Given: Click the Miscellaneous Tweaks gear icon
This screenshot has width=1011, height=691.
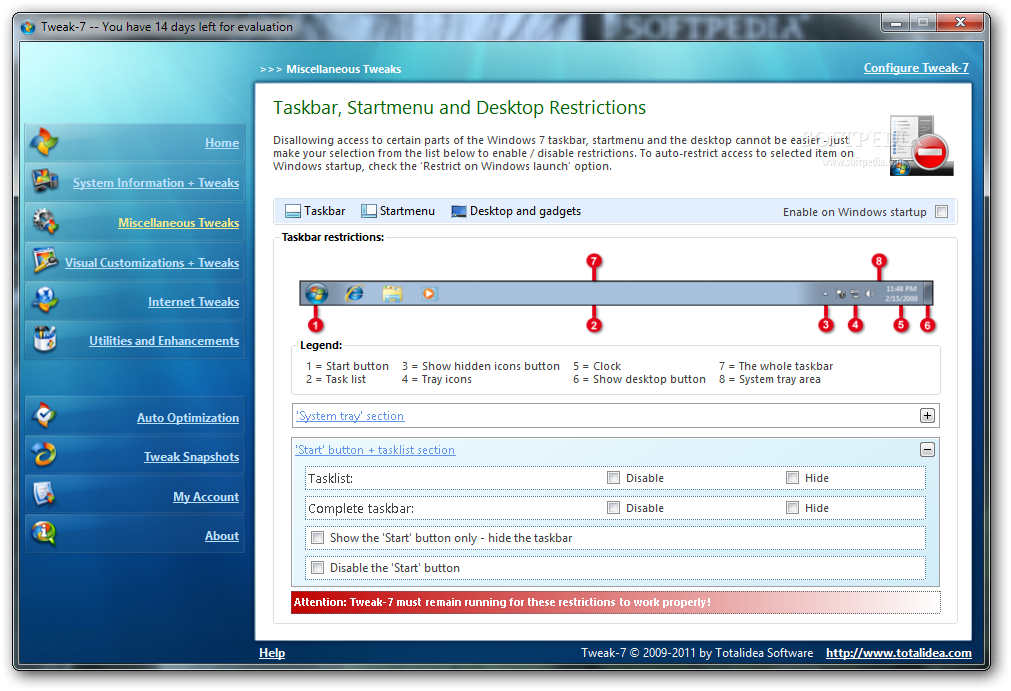Looking at the screenshot, I should click(x=44, y=222).
